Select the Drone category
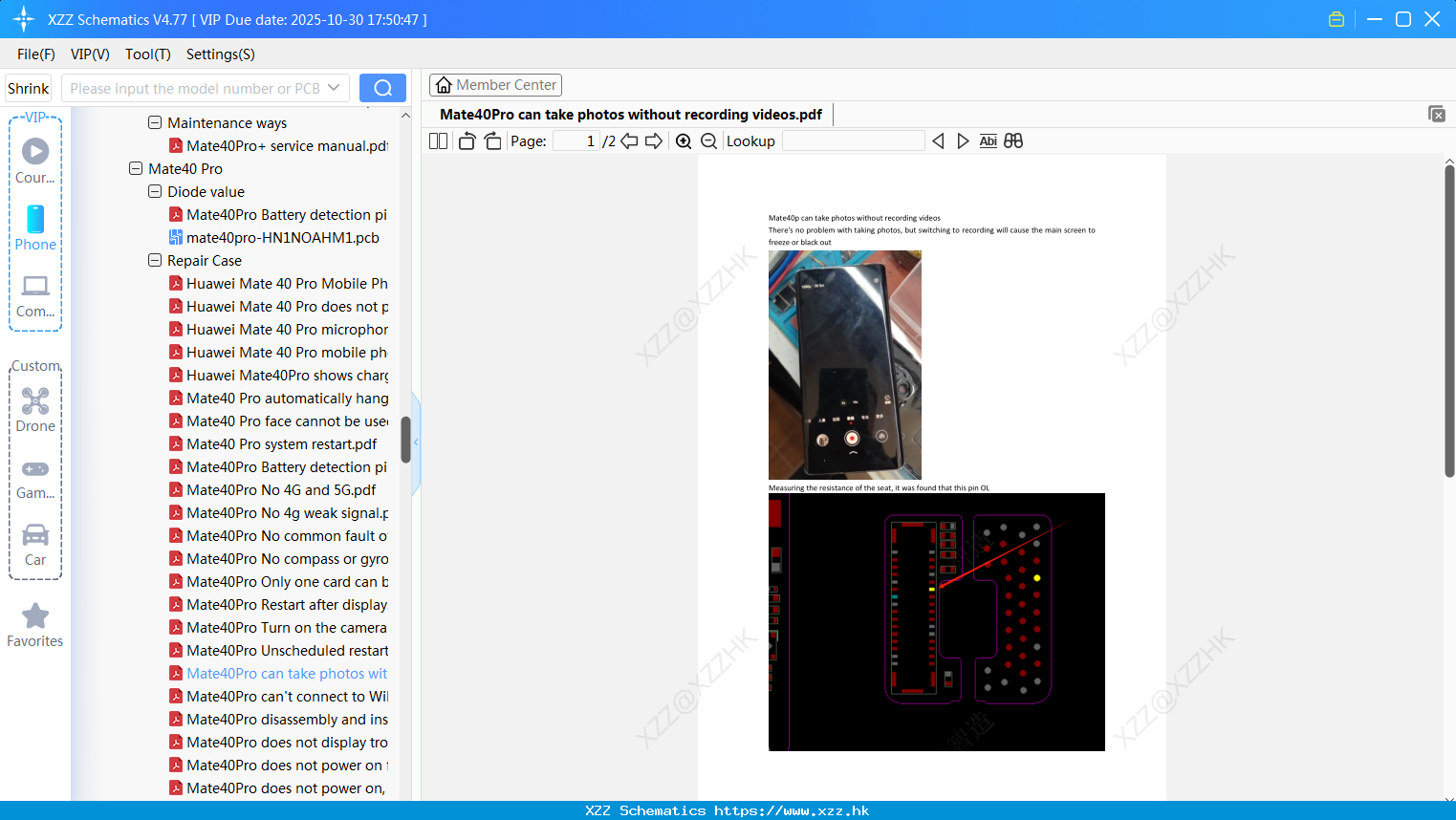The image size is (1456, 820). point(35,410)
